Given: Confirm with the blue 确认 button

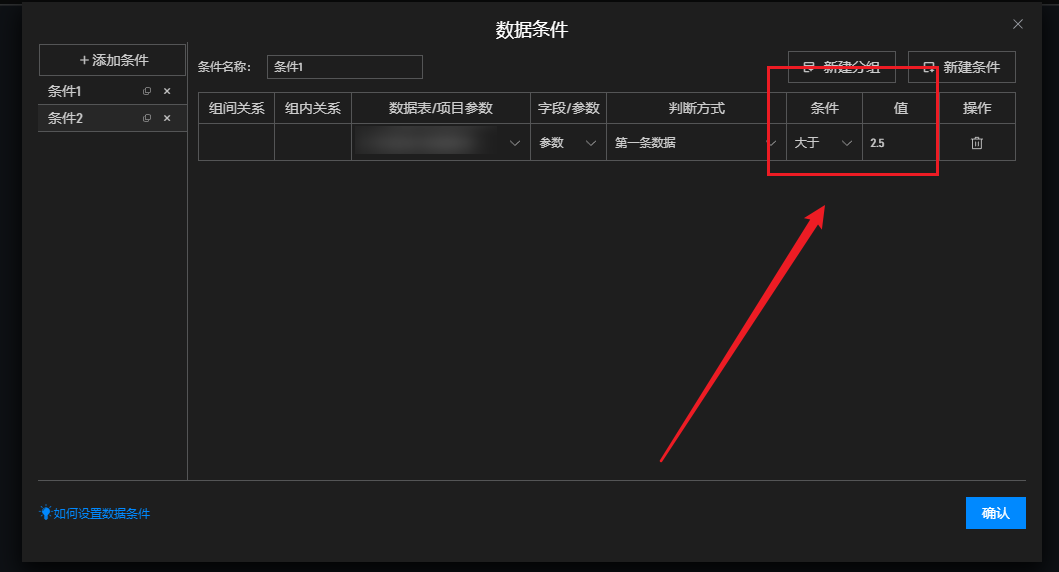Looking at the screenshot, I should 995,513.
